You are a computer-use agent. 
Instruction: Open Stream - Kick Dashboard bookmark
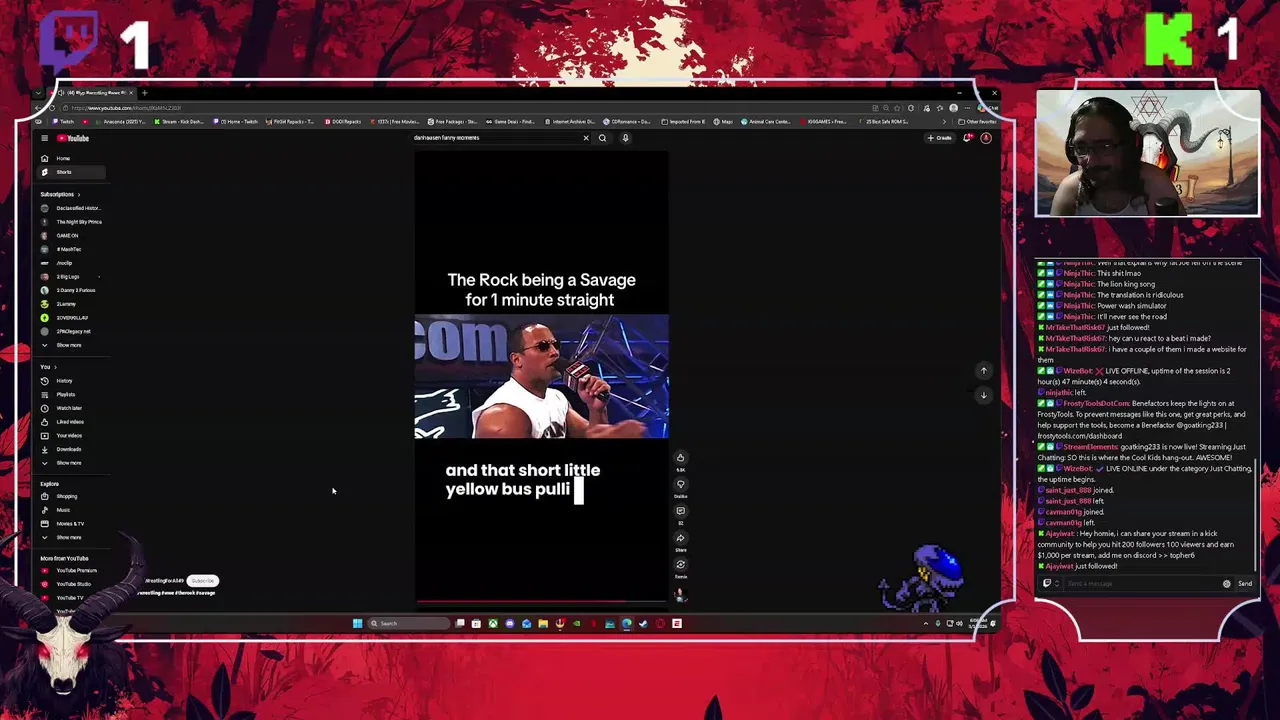tap(179, 122)
